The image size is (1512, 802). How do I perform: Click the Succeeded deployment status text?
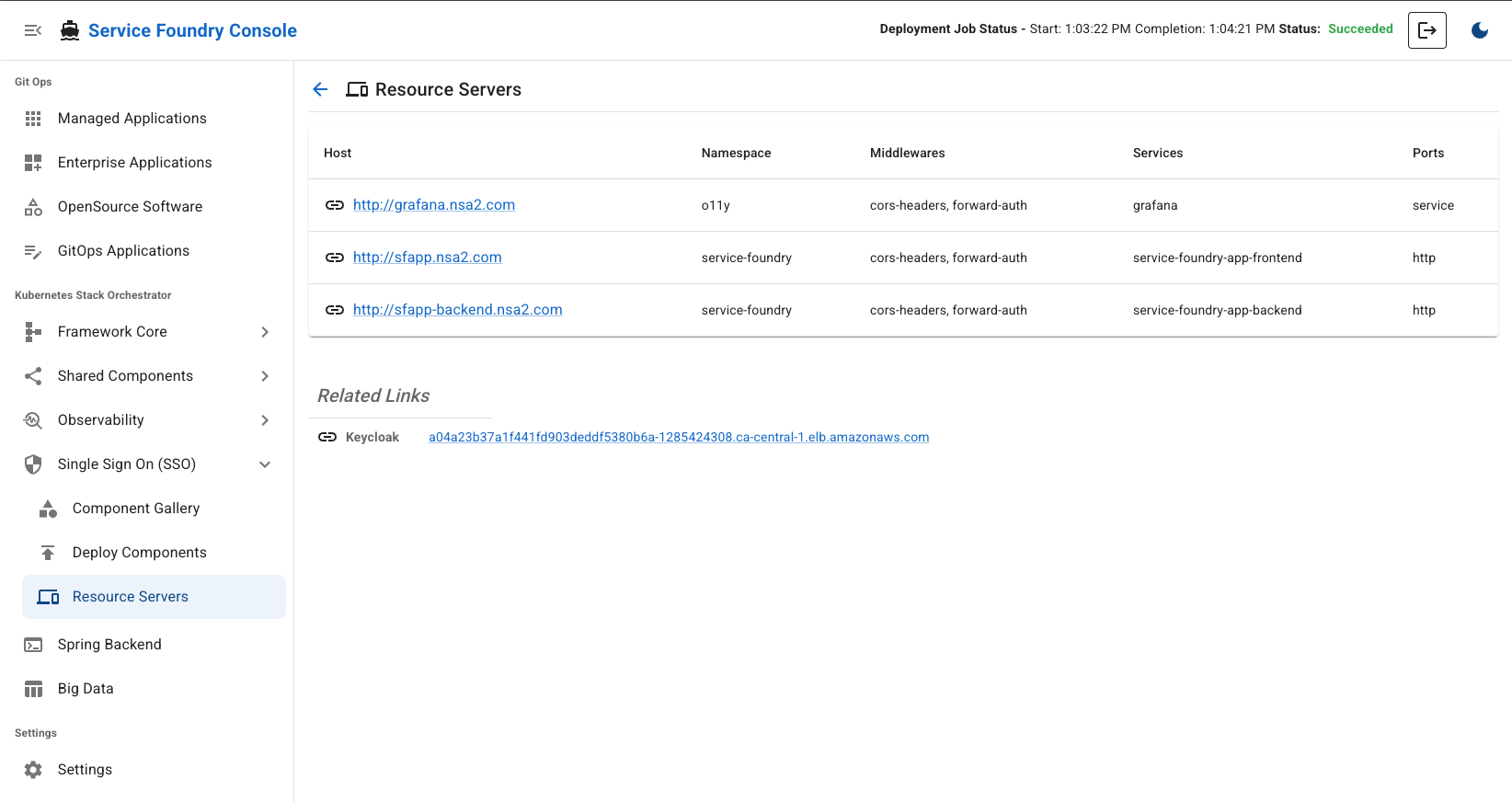tap(1360, 29)
